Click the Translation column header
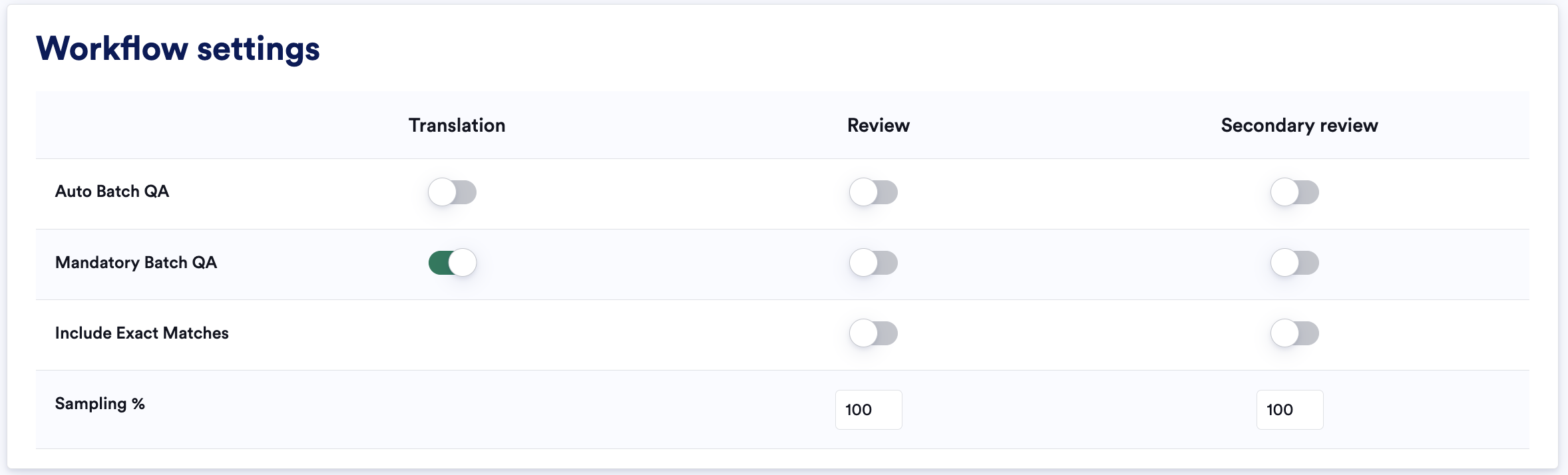Screen dimensions: 1568x475 point(457,125)
